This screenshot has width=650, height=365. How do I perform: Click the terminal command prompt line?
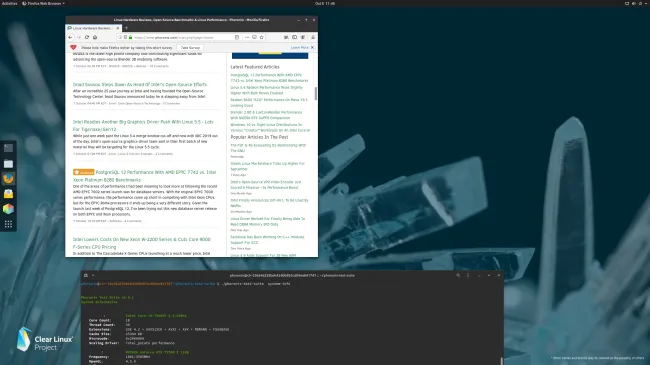[186, 284]
